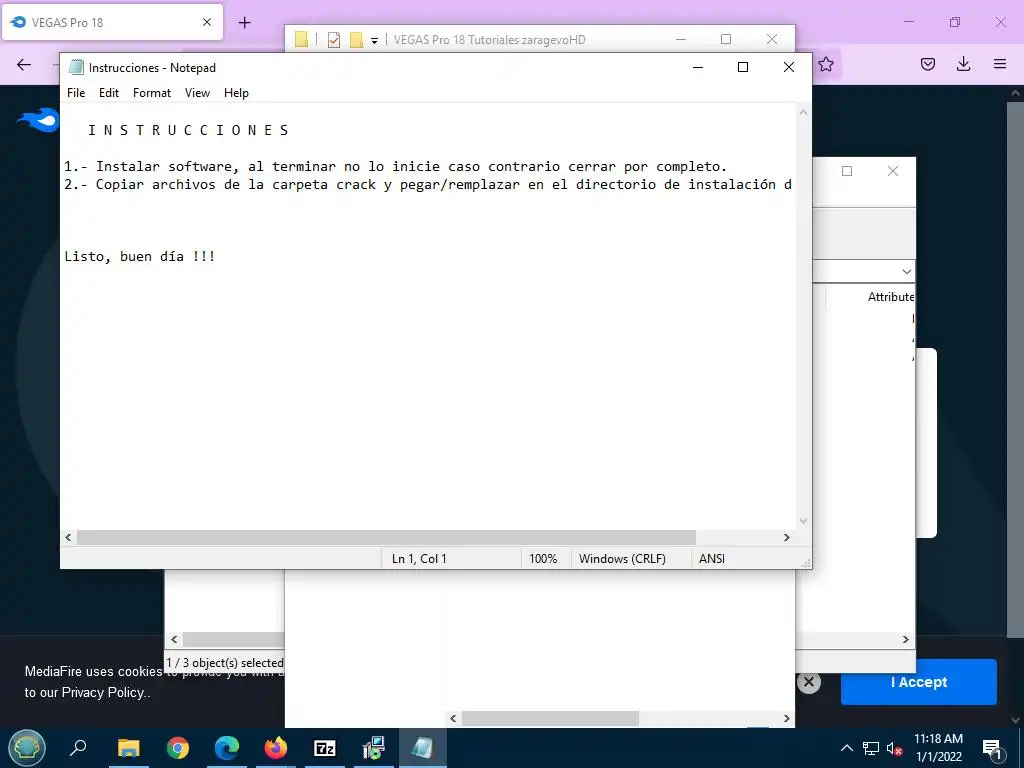This screenshot has height=768, width=1024.
Task: Maximize the VEGAS Pro 18 Tutoriales Explorer window
Action: coord(726,39)
